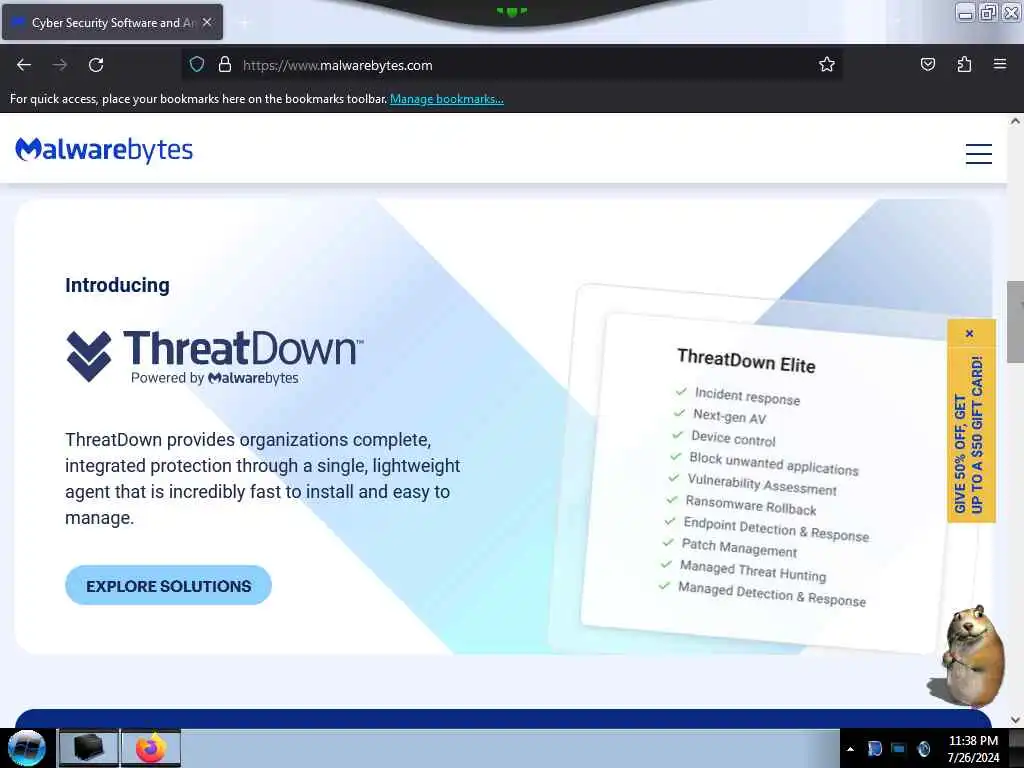Click the EXPLORE SOLUTIONS button
This screenshot has height=768, width=1024.
coord(168,585)
